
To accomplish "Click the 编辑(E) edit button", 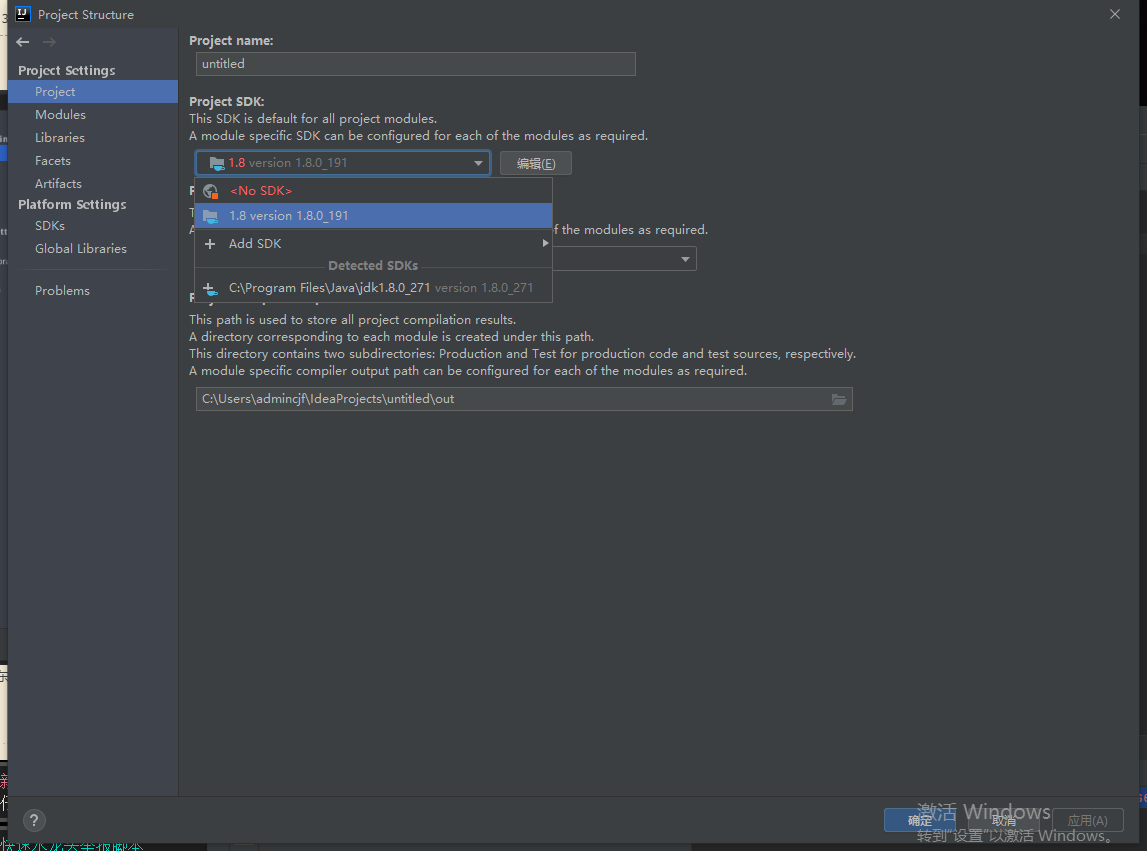I will coord(536,164).
